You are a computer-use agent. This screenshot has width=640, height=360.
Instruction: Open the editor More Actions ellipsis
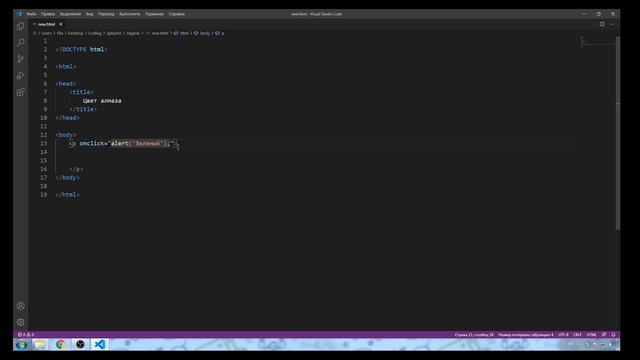click(612, 24)
